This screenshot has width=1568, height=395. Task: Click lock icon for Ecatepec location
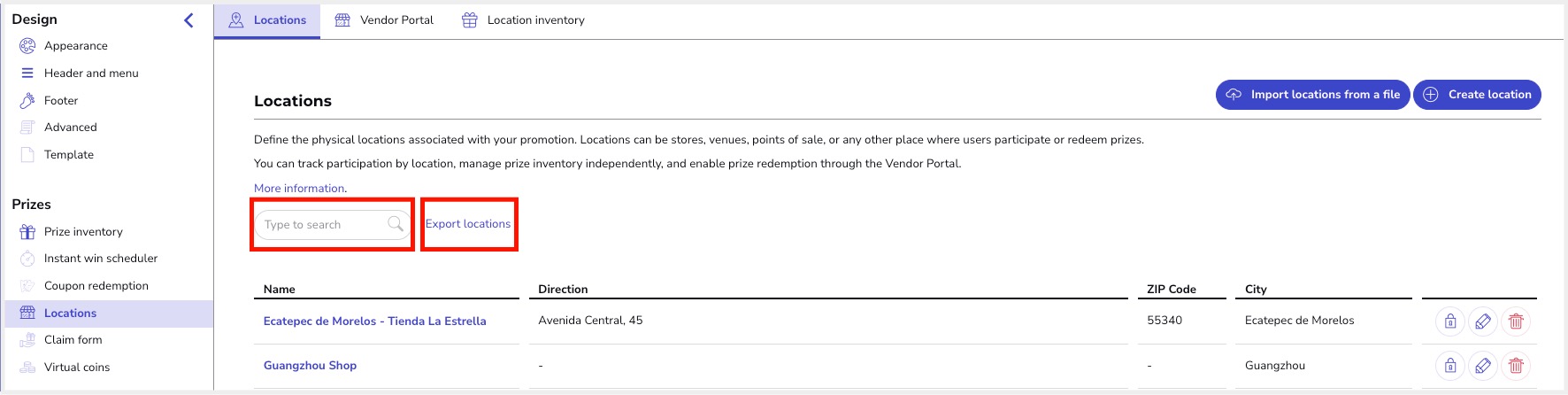pos(1450,321)
